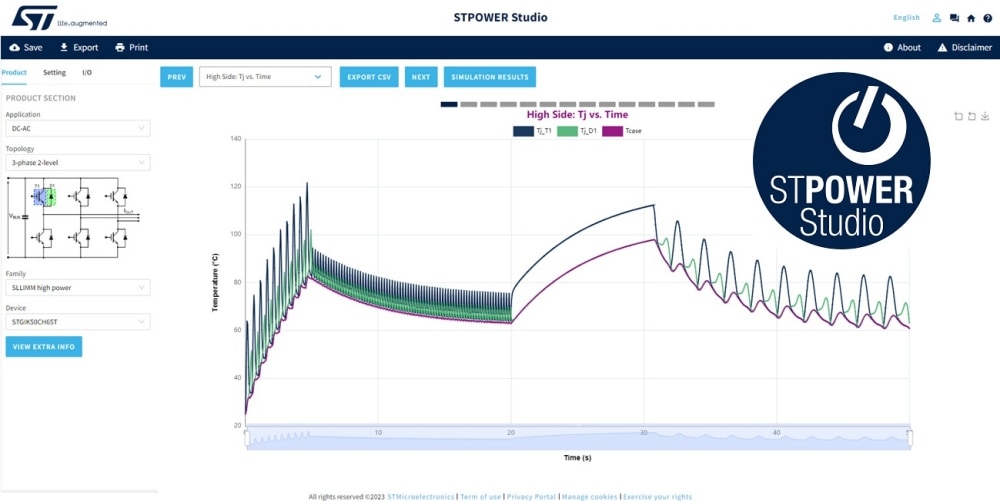The height and width of the screenshot is (501, 1000).
Task: Click the Export download icon
Action: coord(64,47)
